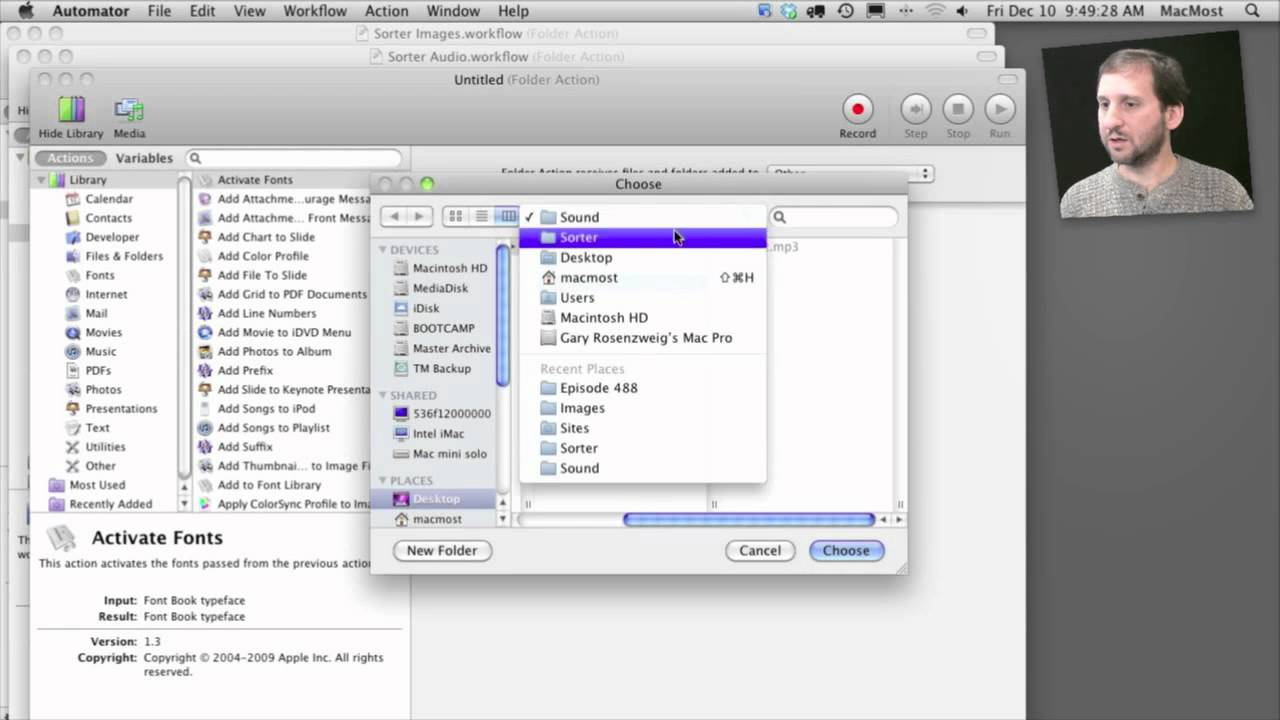The width and height of the screenshot is (1280, 720).
Task: Go forward in the Choose dialog
Action: click(420, 217)
